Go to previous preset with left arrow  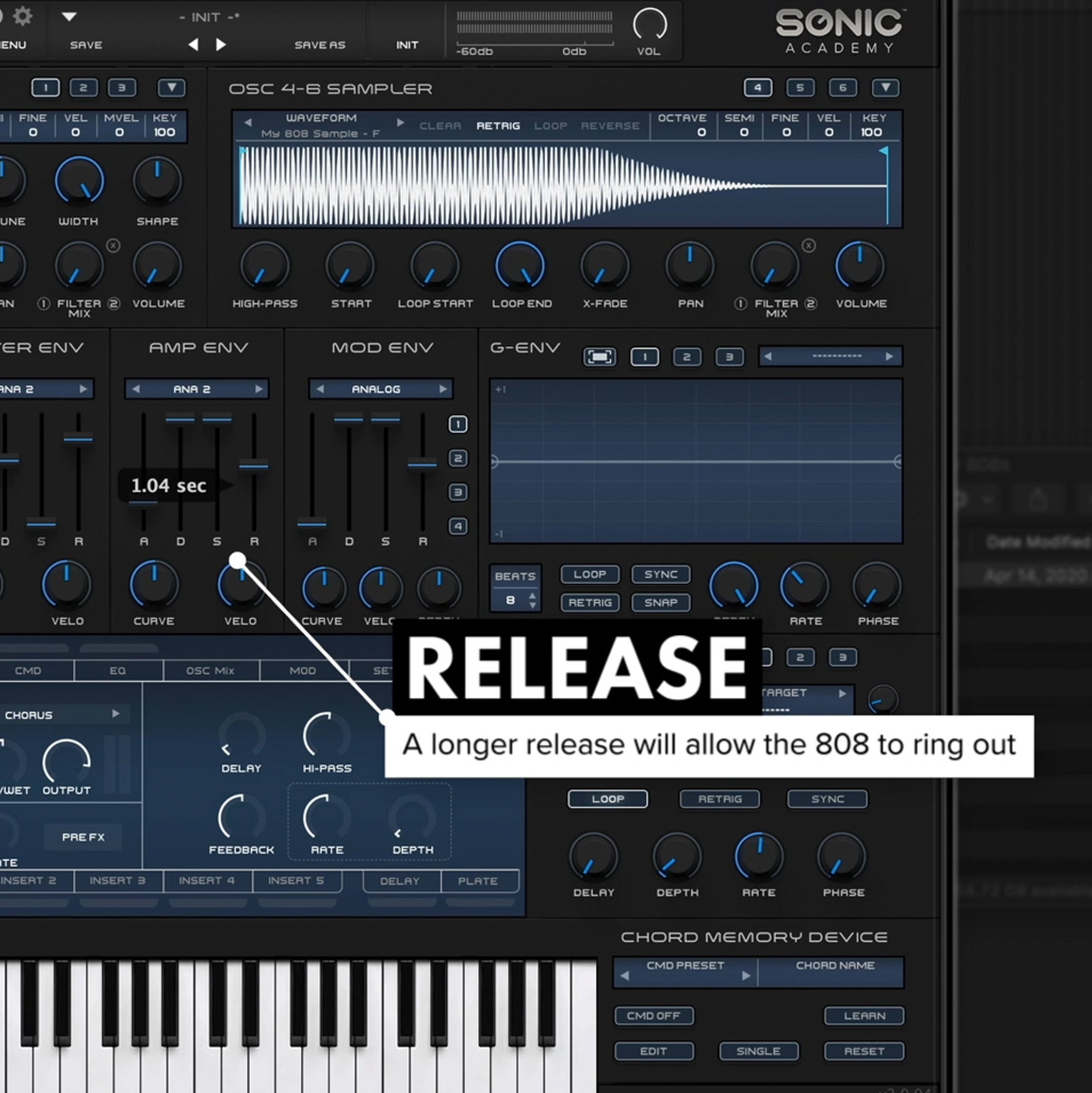pos(193,45)
